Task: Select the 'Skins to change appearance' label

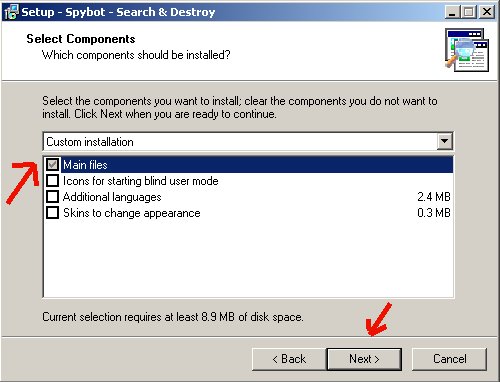Action: [x=132, y=213]
